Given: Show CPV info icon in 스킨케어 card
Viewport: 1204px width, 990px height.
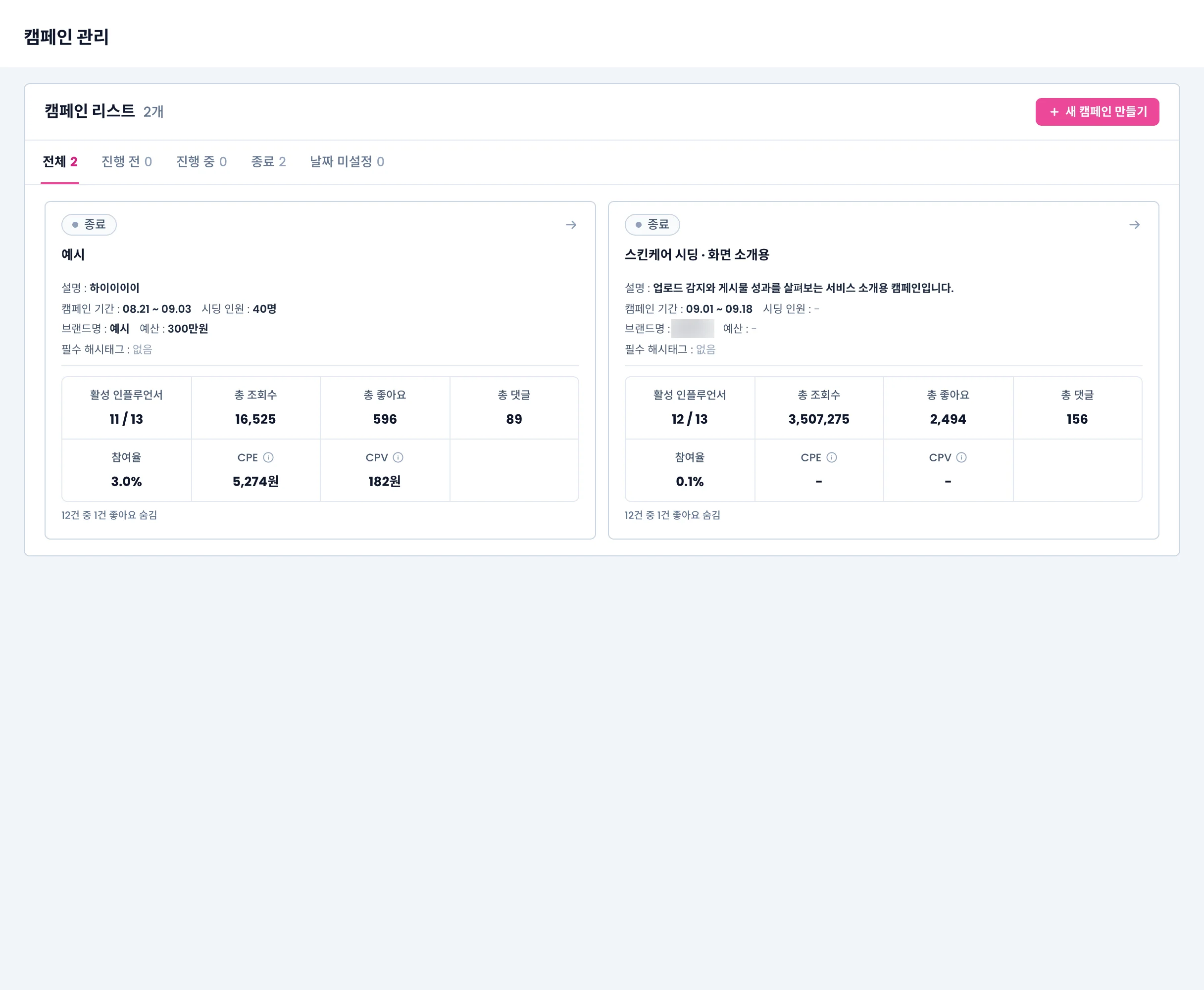Looking at the screenshot, I should [961, 457].
